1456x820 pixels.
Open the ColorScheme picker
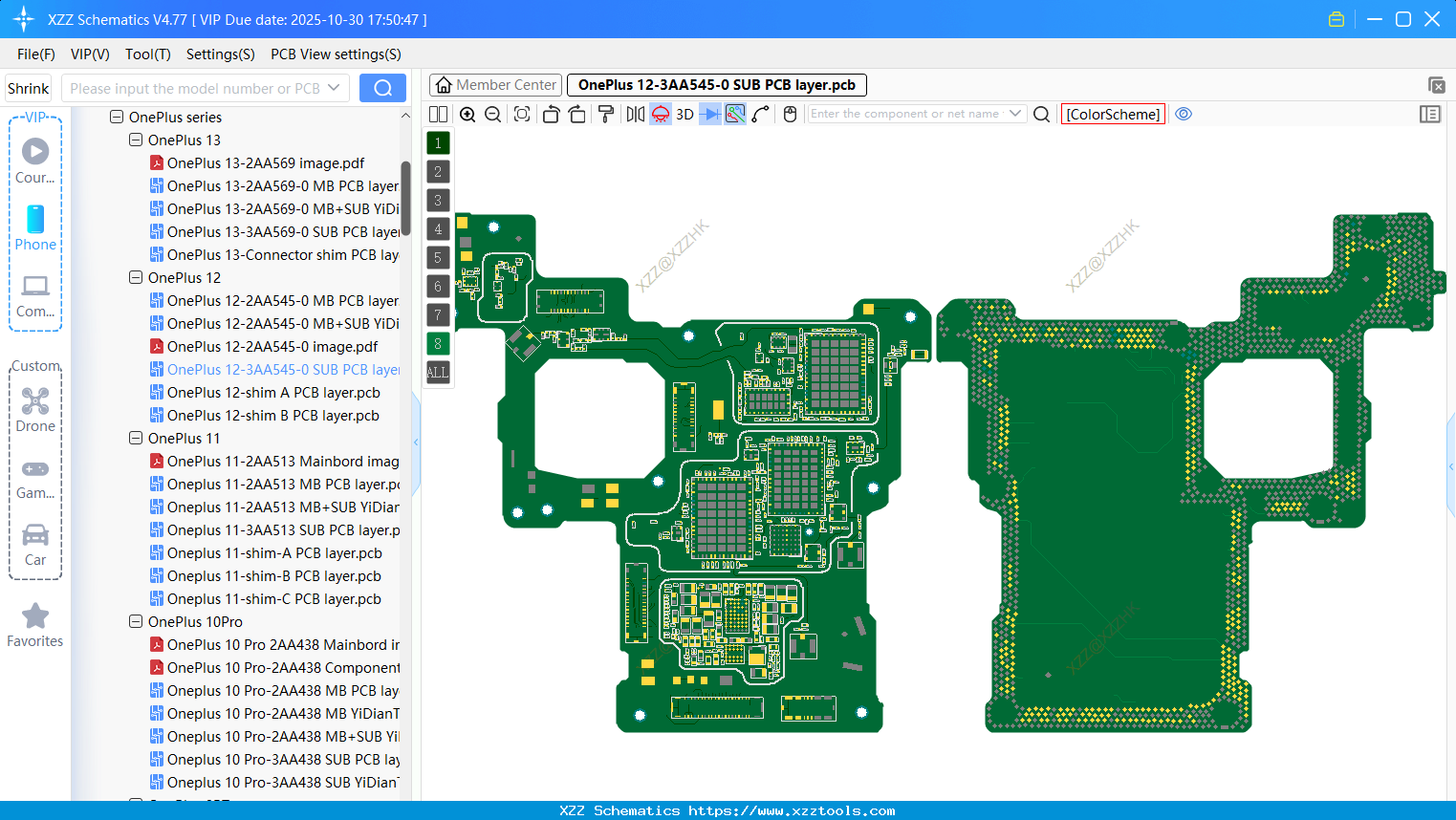1112,114
